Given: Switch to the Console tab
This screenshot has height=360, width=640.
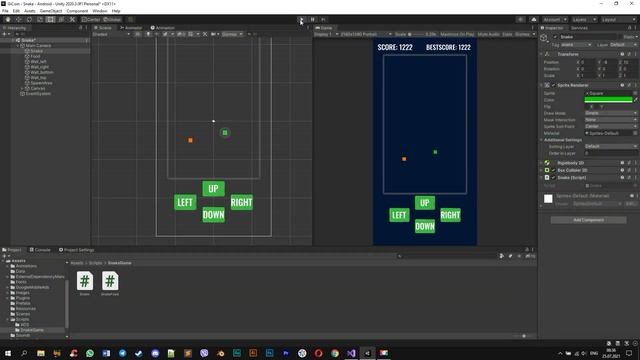Looking at the screenshot, I should [x=40, y=250].
